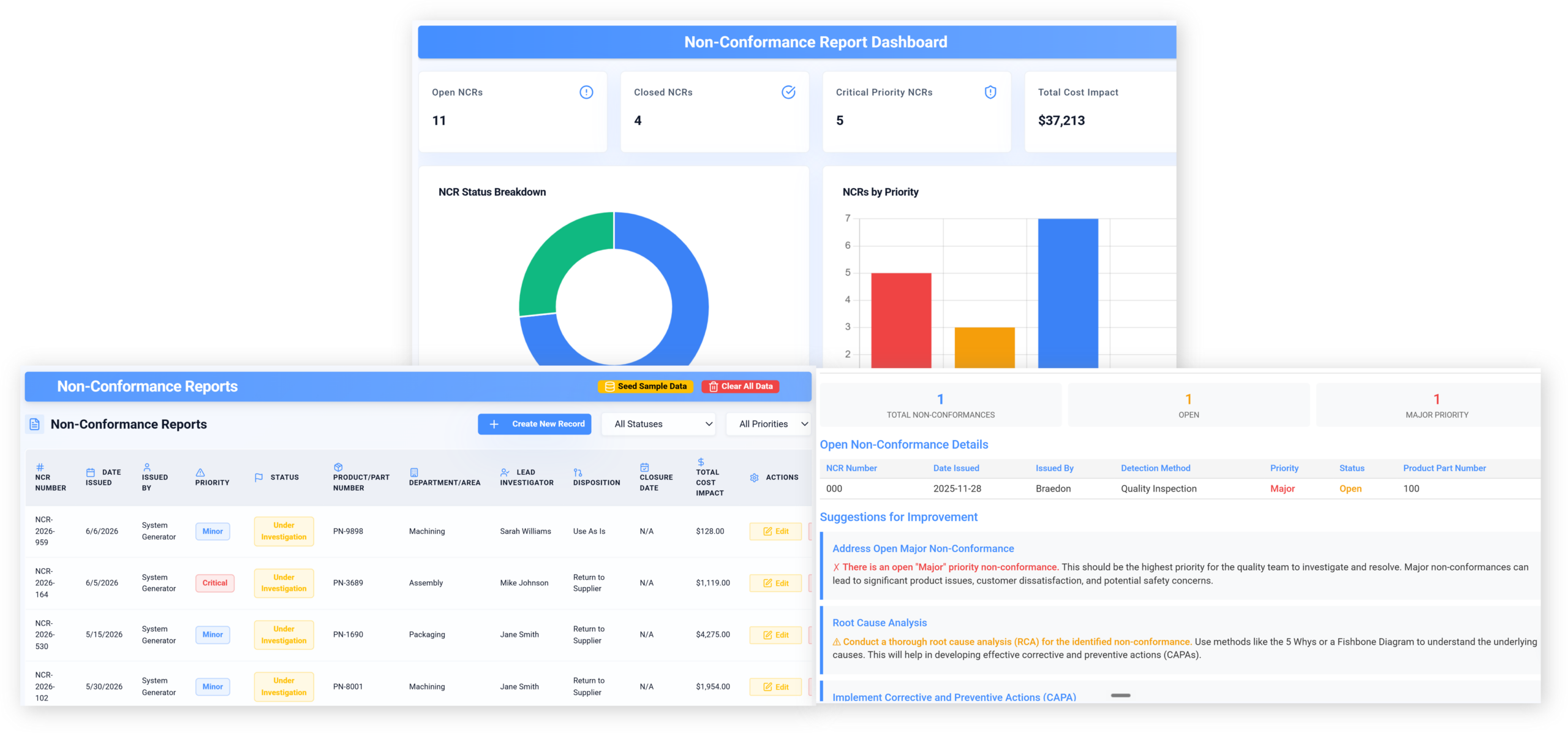The image size is (1568, 733).
Task: Click the gray scroll handle in suggestions panel
Action: click(1120, 695)
